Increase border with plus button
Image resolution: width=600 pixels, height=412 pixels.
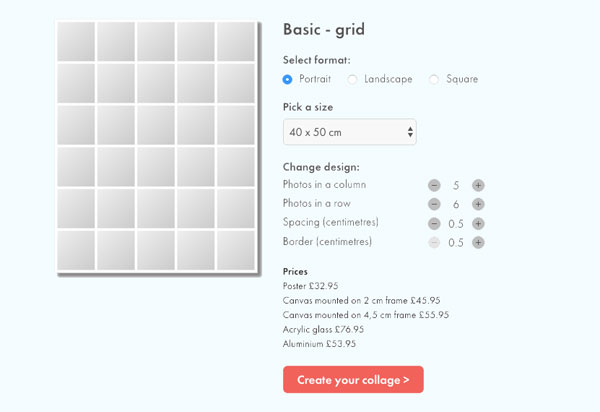(x=478, y=242)
